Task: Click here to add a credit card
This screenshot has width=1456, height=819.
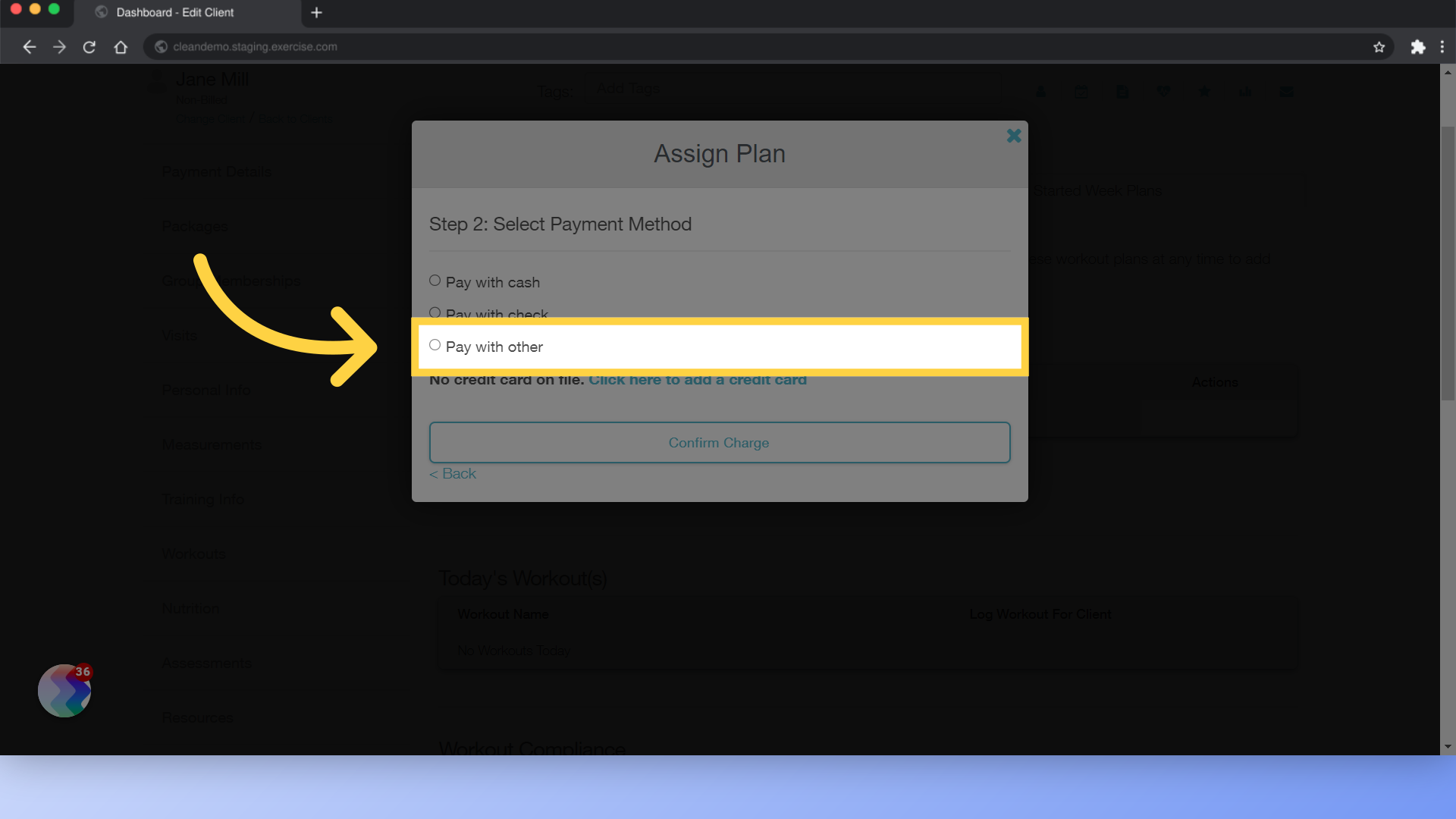Action: pos(697,379)
